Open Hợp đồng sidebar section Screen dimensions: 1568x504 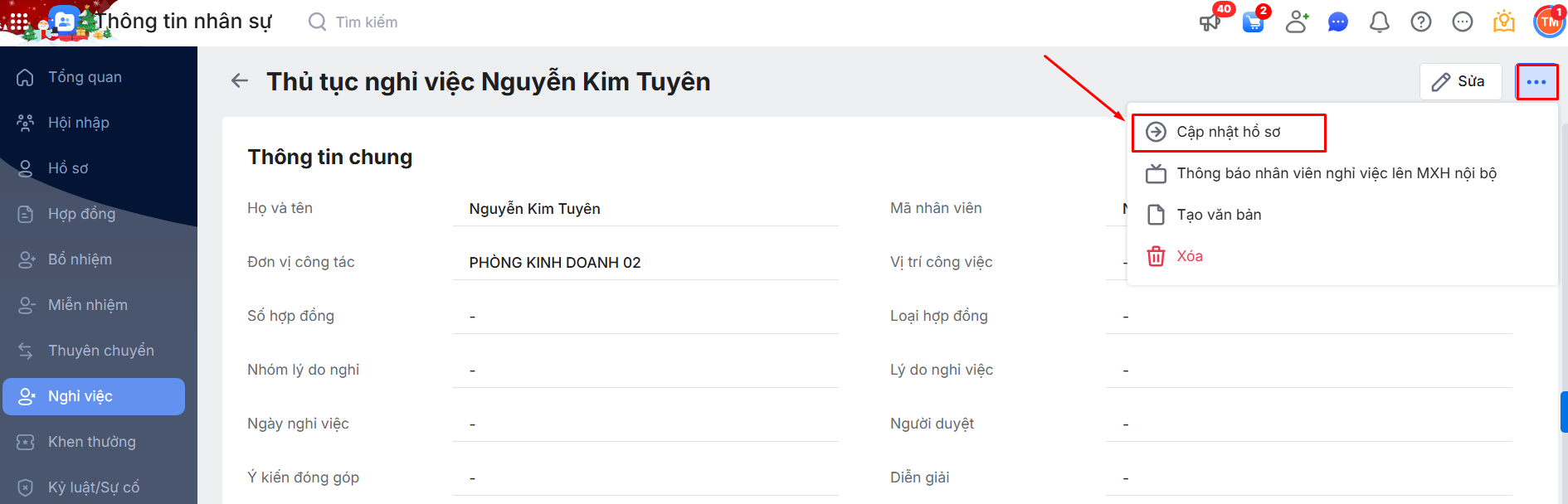tap(81, 214)
